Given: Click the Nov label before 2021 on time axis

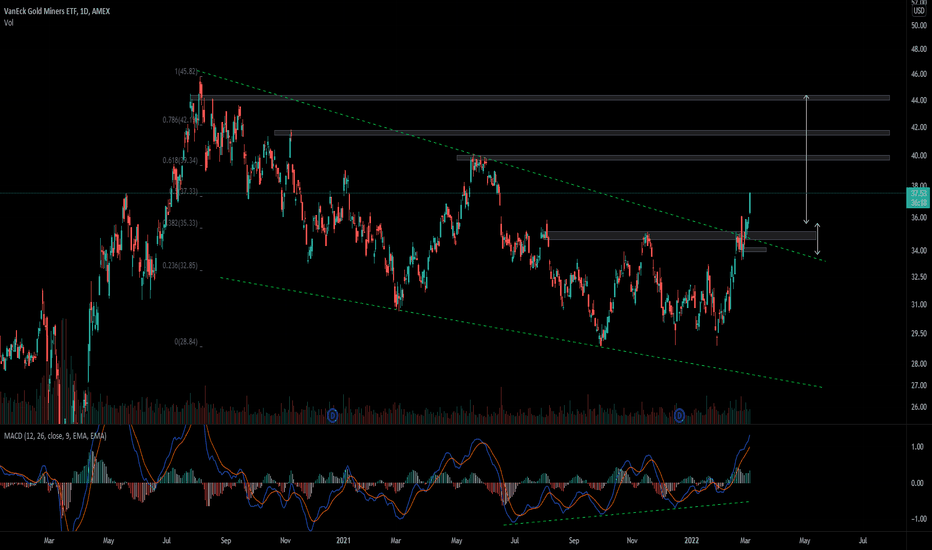Looking at the screenshot, I should point(285,540).
